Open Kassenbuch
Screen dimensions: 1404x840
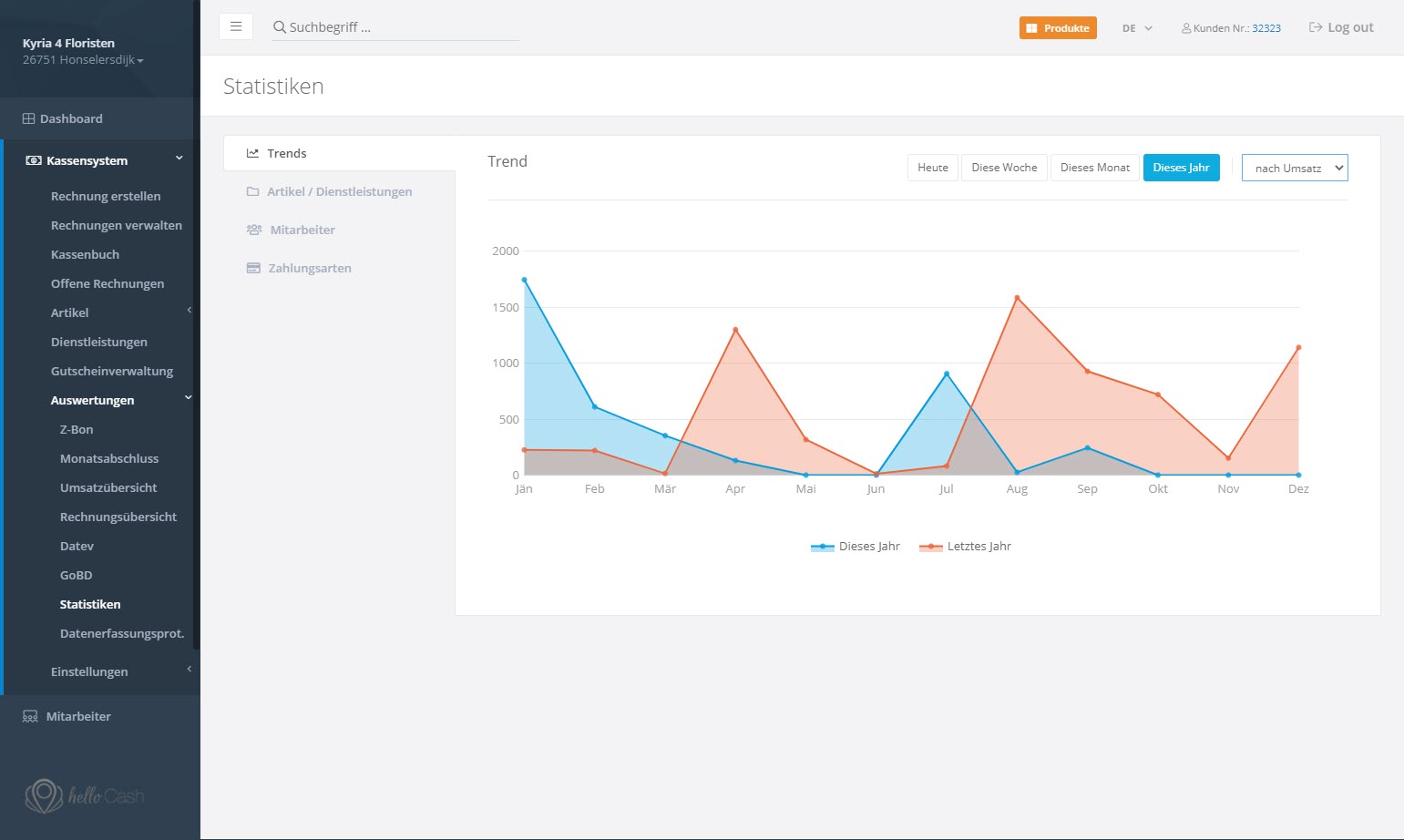pyautogui.click(x=85, y=254)
